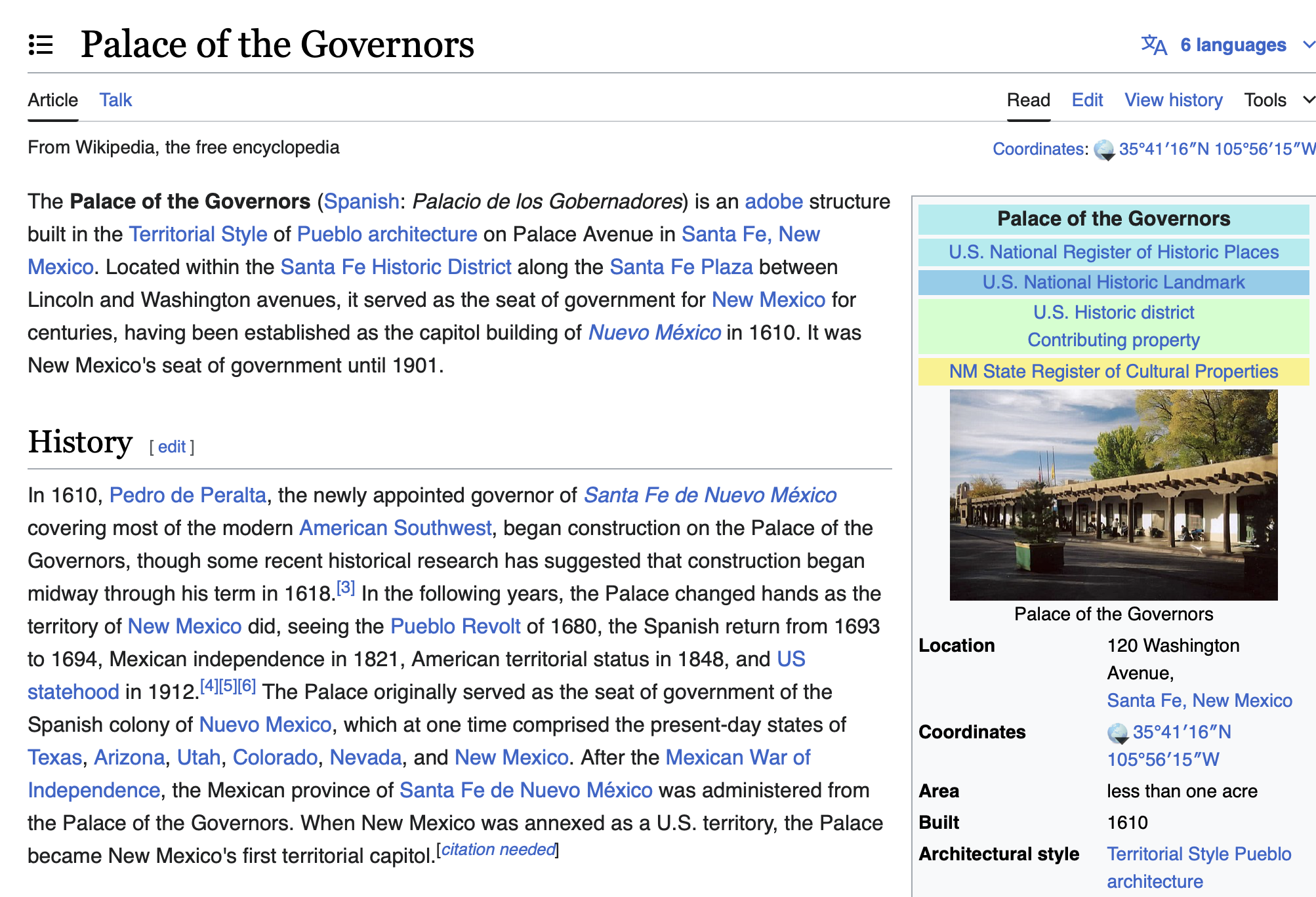Screen dimensions: 1316x897
Task: Click U.S. National Historic Landmark banner
Action: click(1113, 282)
